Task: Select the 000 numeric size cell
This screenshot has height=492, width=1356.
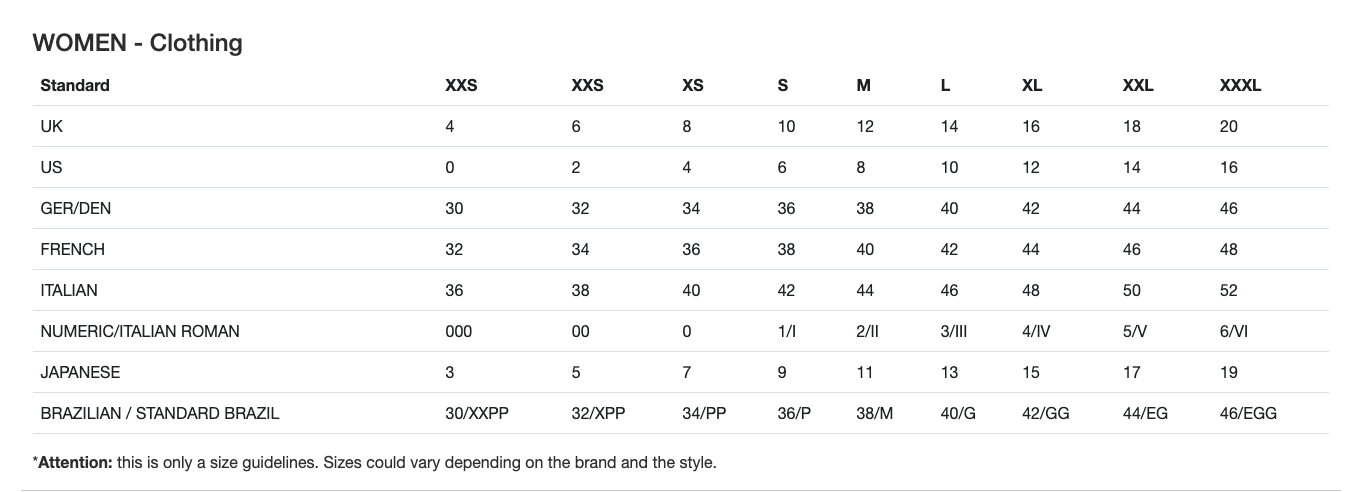Action: point(458,331)
